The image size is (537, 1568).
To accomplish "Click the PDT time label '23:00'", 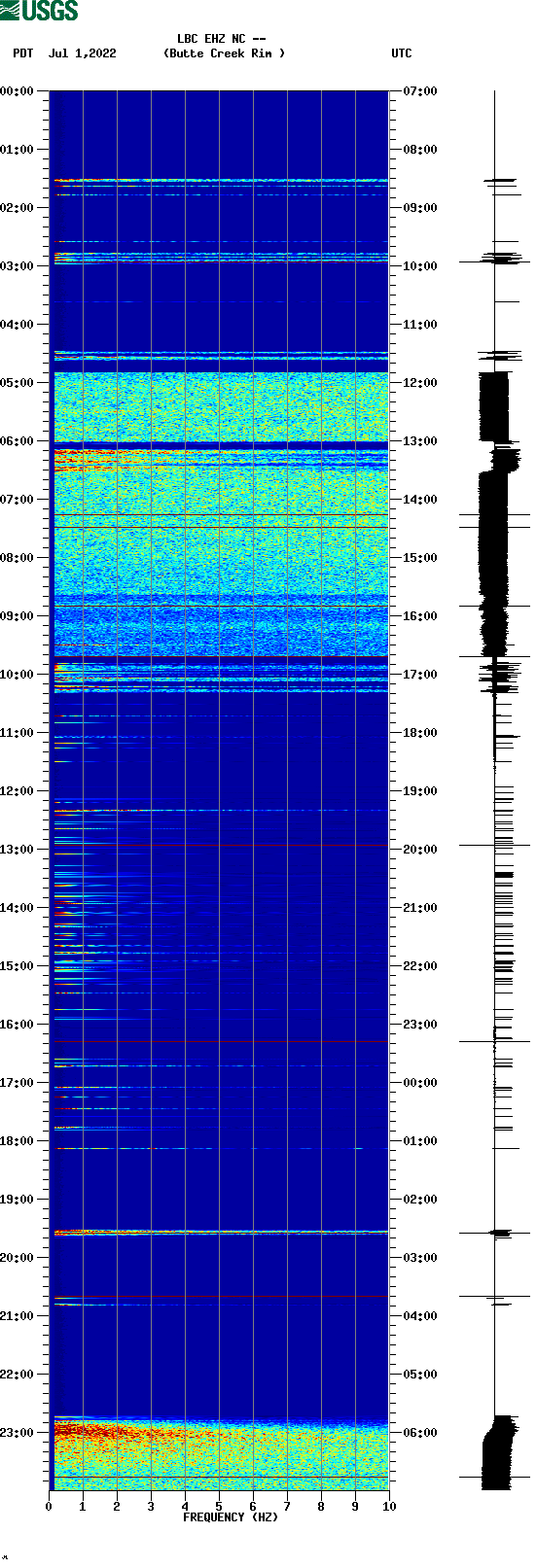I will click(18, 1433).
